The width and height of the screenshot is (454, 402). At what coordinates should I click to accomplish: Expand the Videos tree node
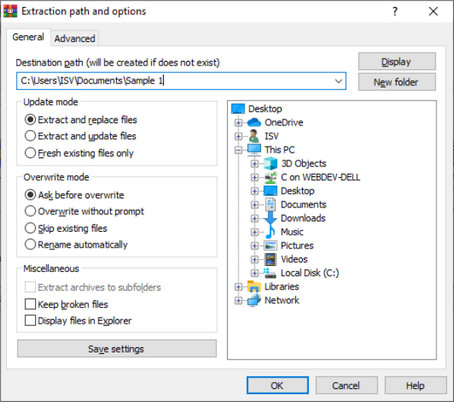coord(255,259)
